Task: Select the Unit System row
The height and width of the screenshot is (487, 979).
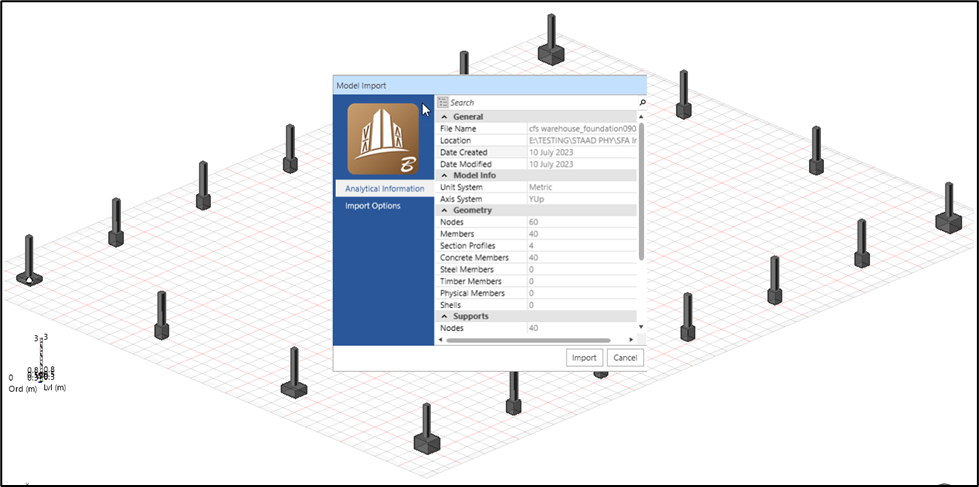Action: [x=536, y=187]
